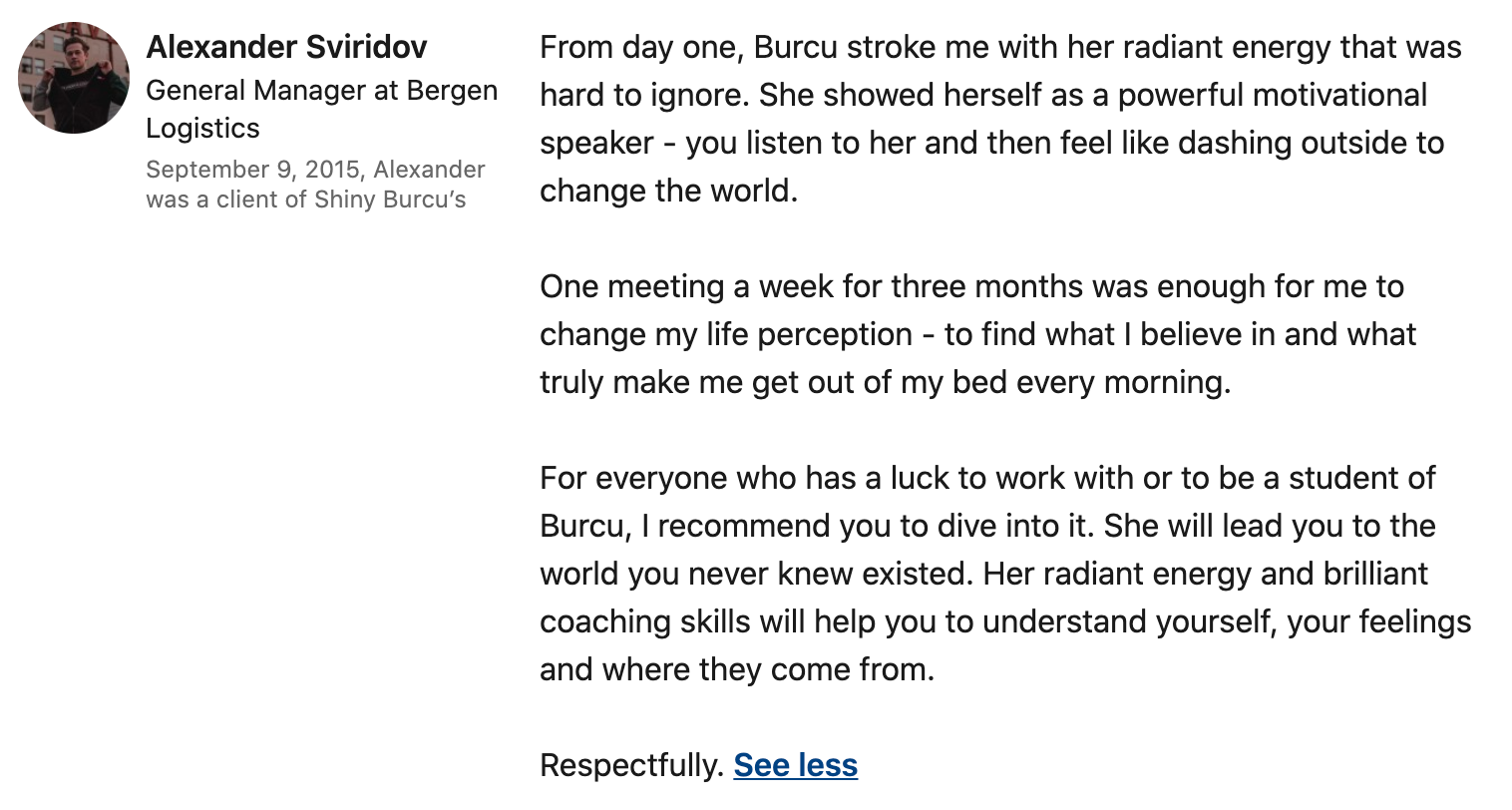Image resolution: width=1512 pixels, height=810 pixels.
Task: Open the Alexander Sviridov name link
Action: tap(286, 47)
